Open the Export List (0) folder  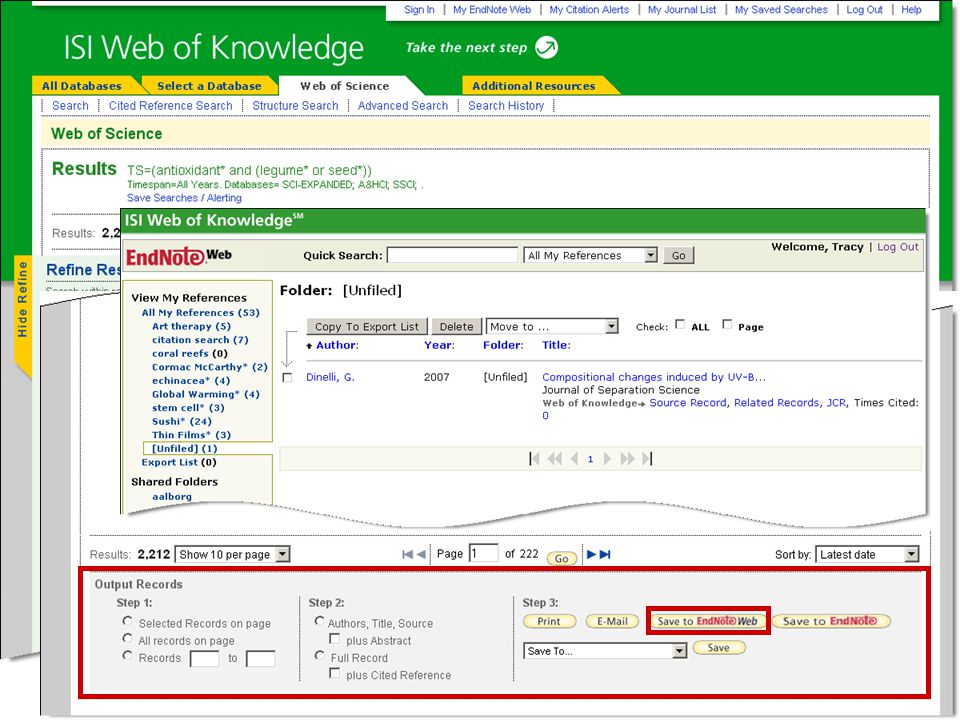click(179, 462)
